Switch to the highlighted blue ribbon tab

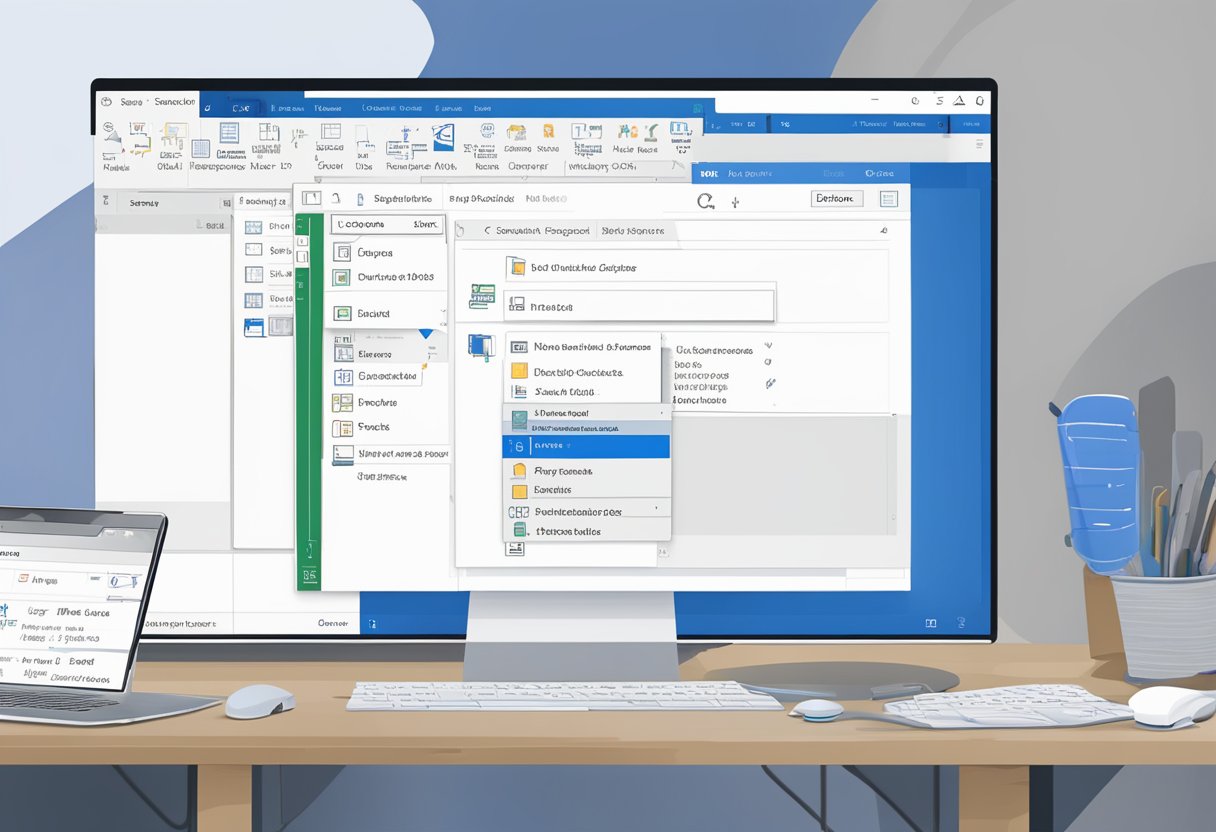[240, 107]
